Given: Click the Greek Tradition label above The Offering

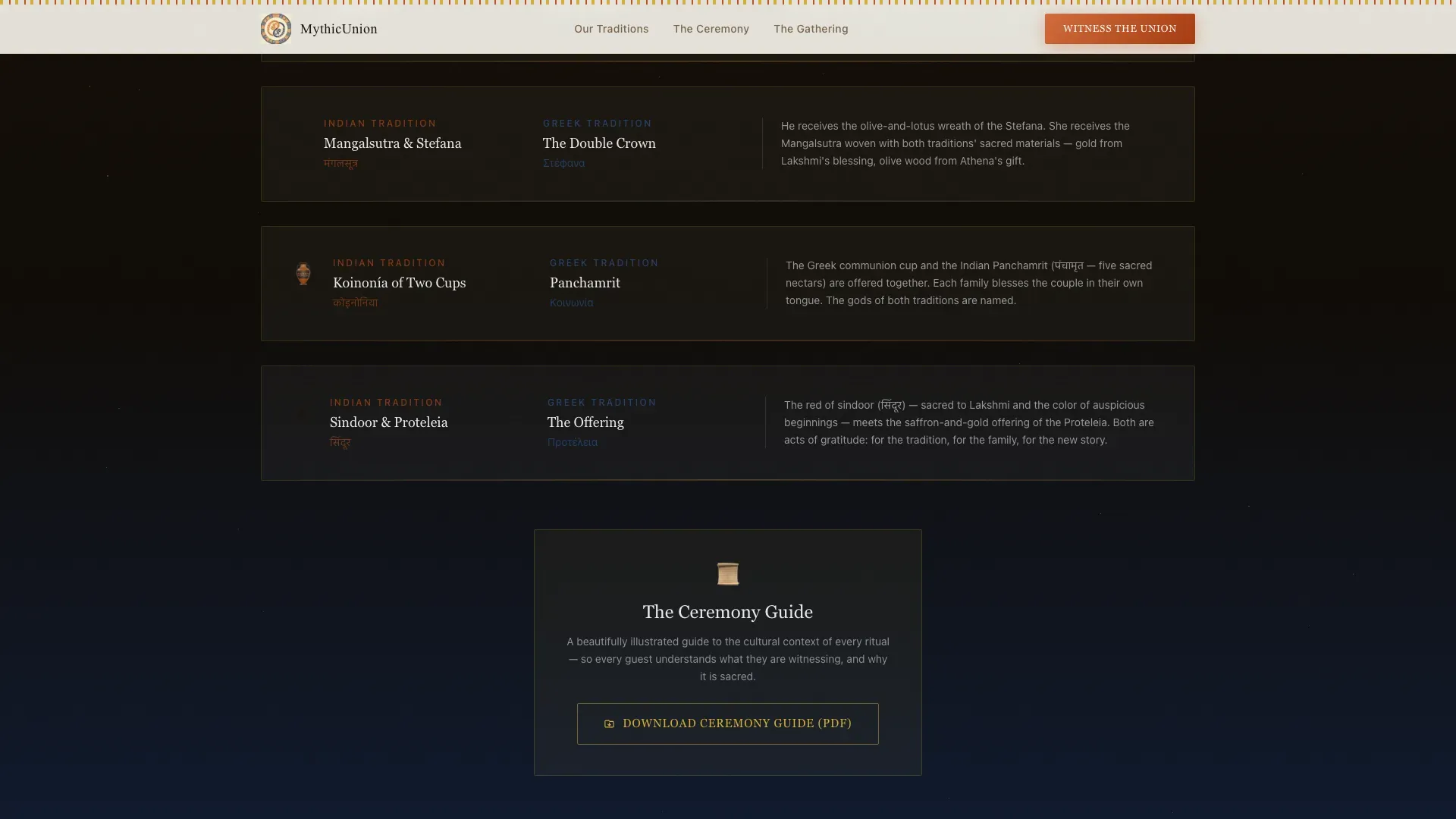Looking at the screenshot, I should click(602, 403).
